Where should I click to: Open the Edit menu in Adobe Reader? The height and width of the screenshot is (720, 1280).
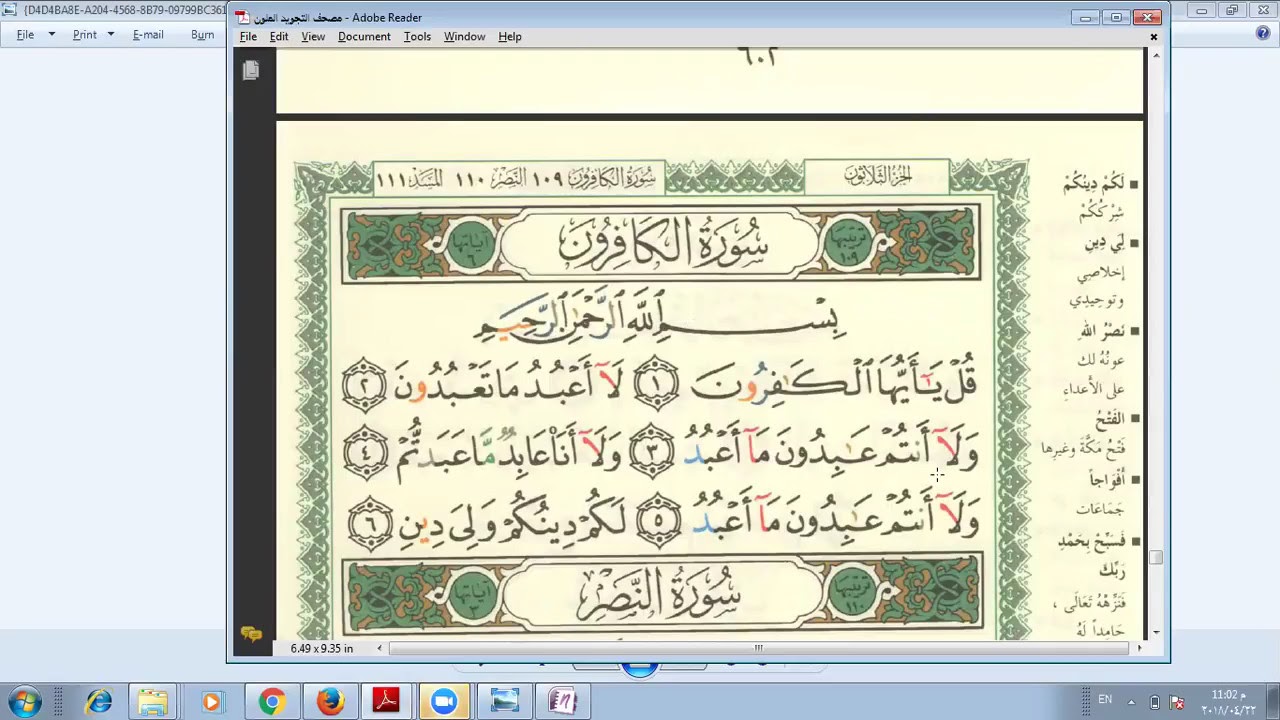pos(279,37)
